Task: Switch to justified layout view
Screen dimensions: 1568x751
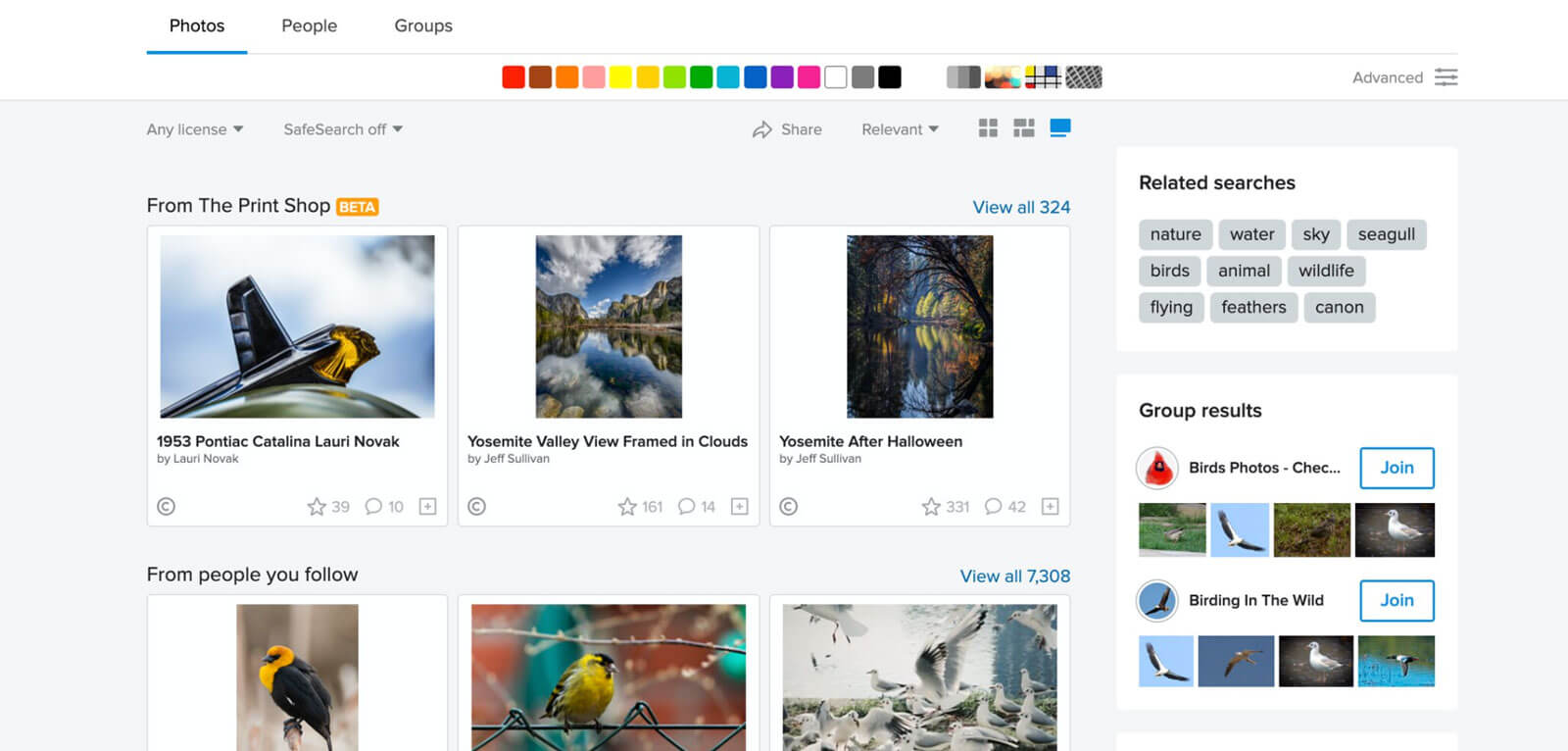Action: pos(1024,128)
